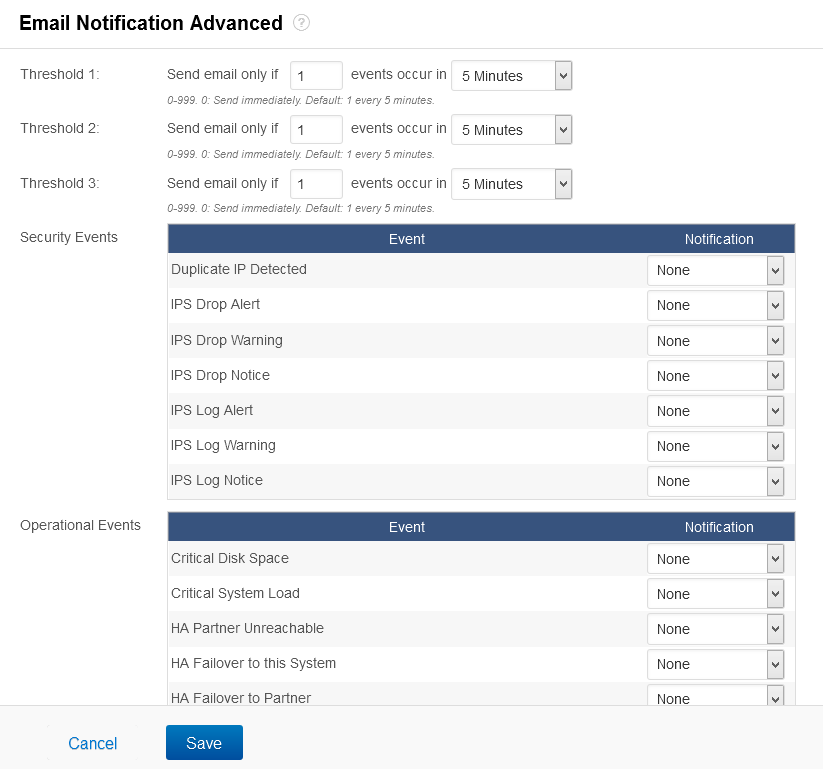Expand IPS Drop Warning notification dropdown
The height and width of the screenshot is (769, 823).
click(x=715, y=341)
